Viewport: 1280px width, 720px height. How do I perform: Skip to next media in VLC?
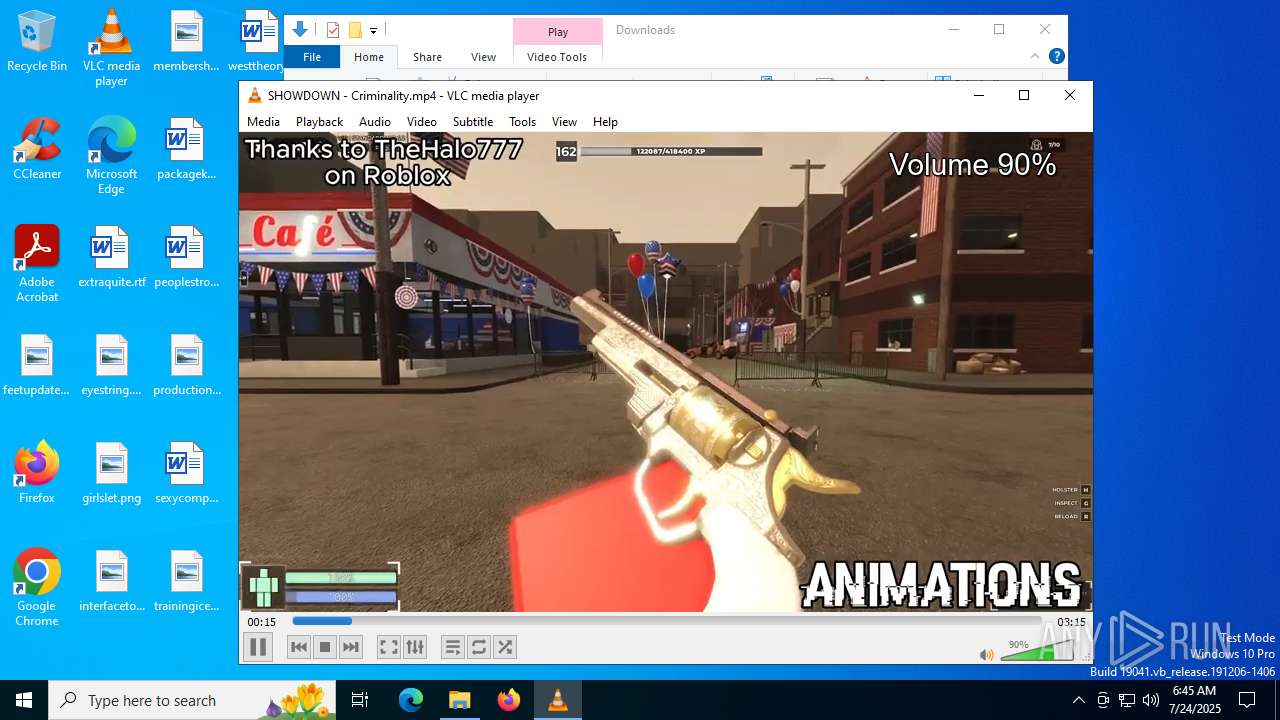[351, 647]
